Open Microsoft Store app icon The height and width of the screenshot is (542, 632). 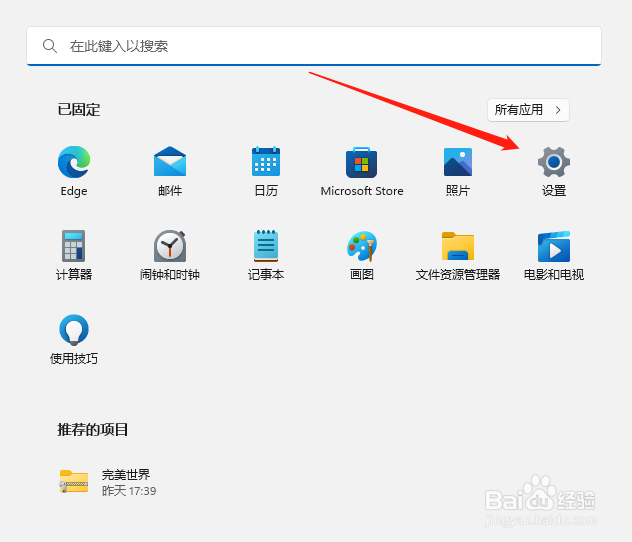coord(362,162)
